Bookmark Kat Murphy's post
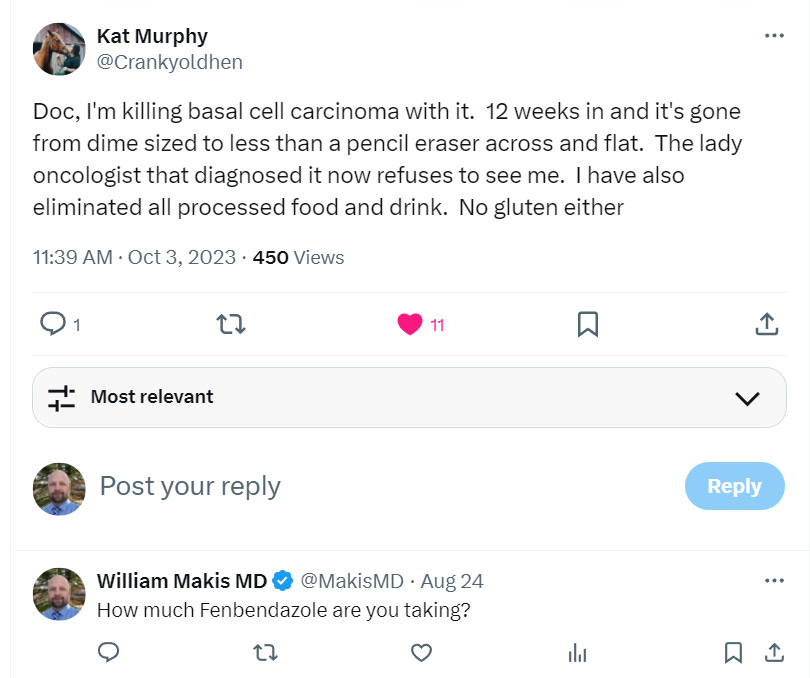The width and height of the screenshot is (810, 678). pyautogui.click(x=588, y=324)
